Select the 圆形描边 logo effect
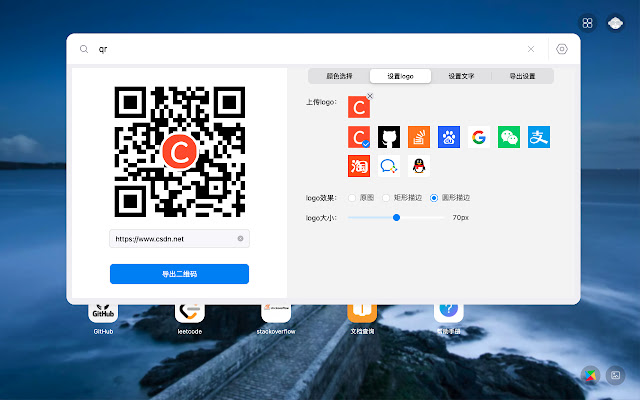This screenshot has width=640, height=400. pos(450,198)
